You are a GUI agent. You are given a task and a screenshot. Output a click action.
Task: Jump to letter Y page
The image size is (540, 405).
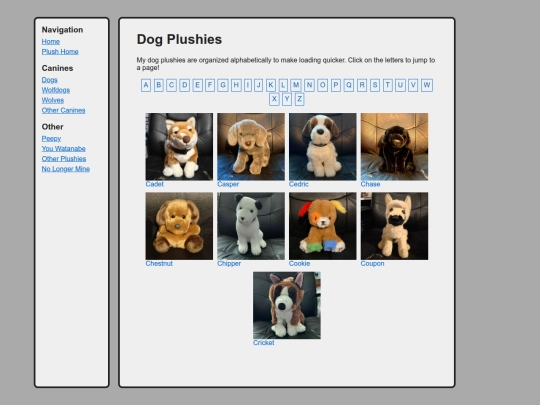click(287, 99)
